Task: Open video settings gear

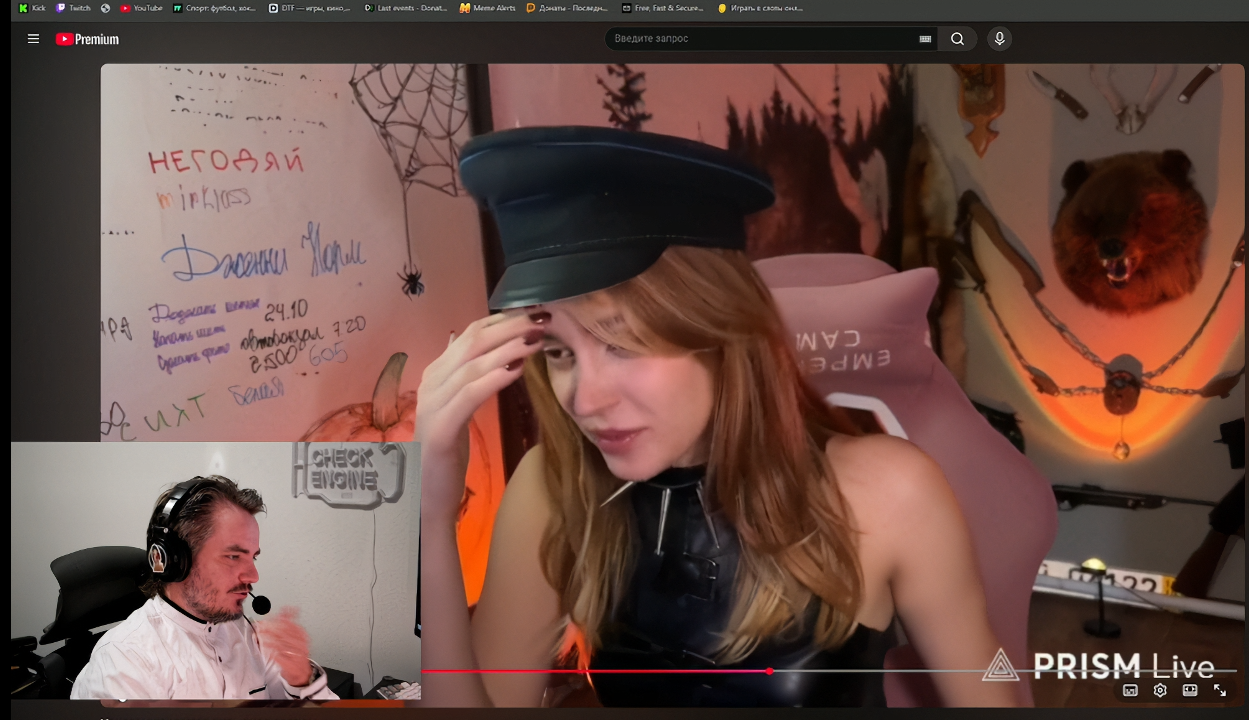Action: [1160, 690]
